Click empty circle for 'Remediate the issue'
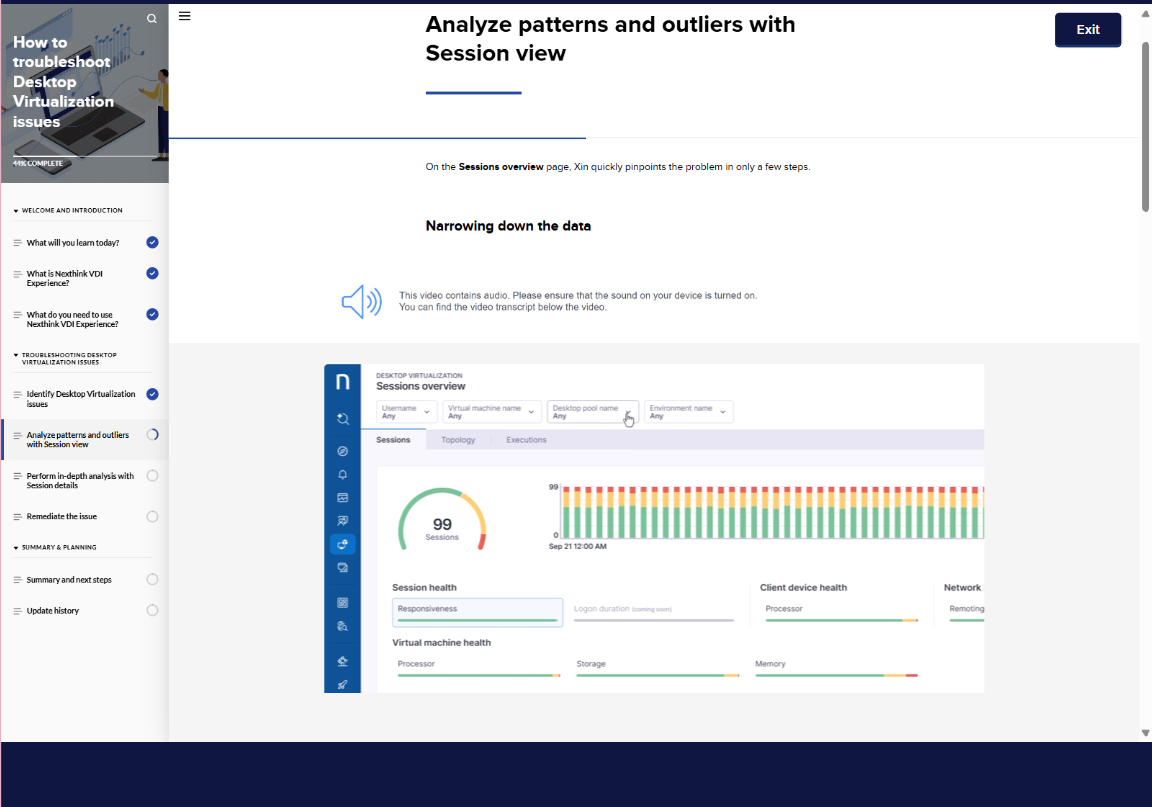1152x807 pixels. pyautogui.click(x=152, y=517)
